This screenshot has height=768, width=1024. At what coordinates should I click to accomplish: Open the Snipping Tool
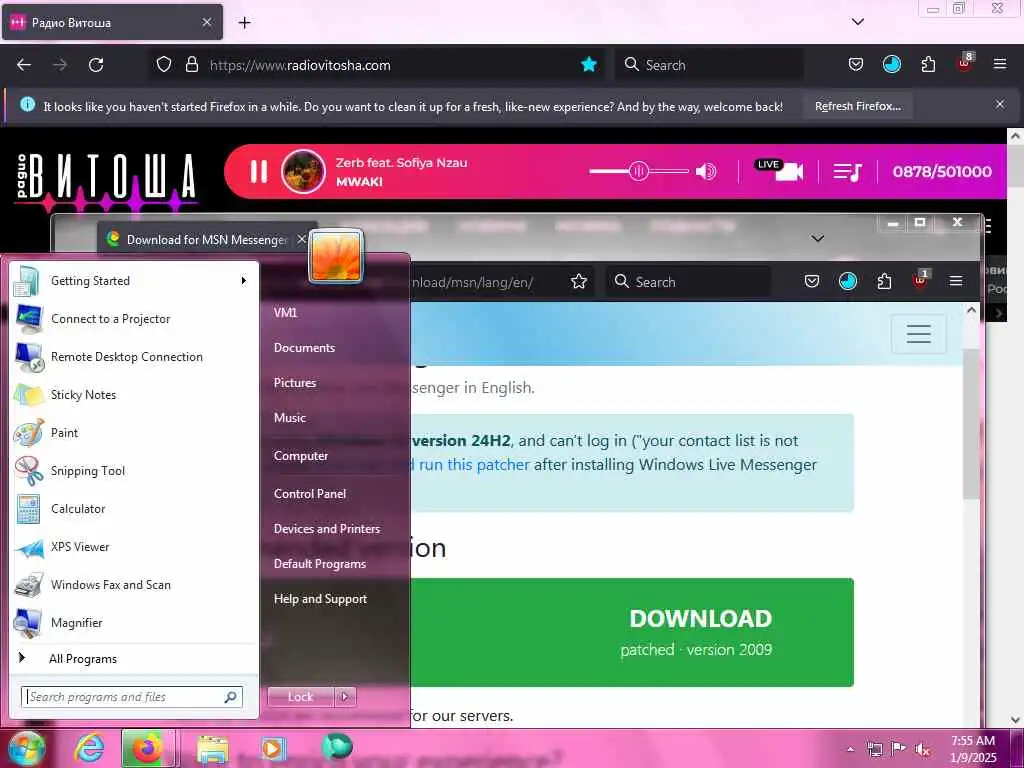[135, 471]
